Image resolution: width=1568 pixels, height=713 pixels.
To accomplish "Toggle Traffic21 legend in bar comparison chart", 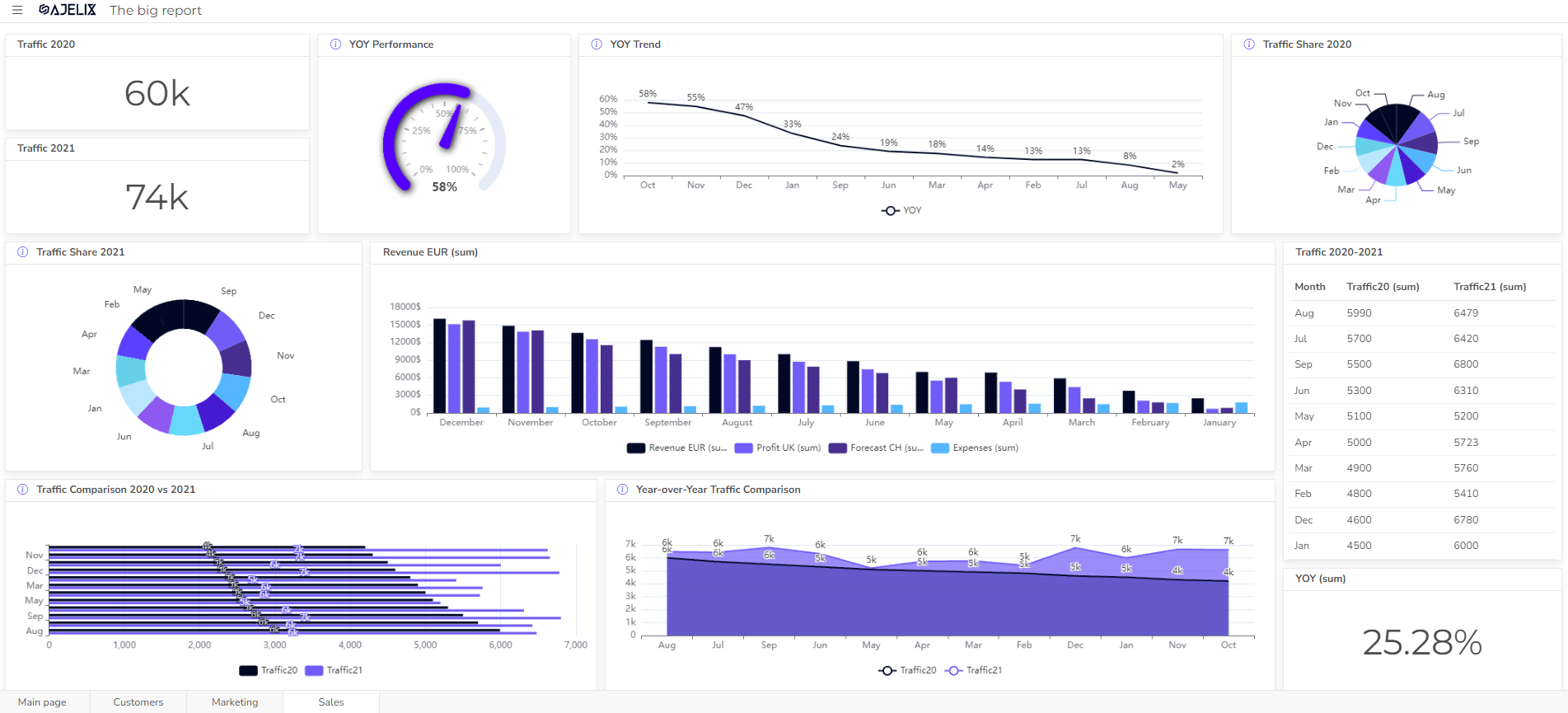I will tap(334, 671).
